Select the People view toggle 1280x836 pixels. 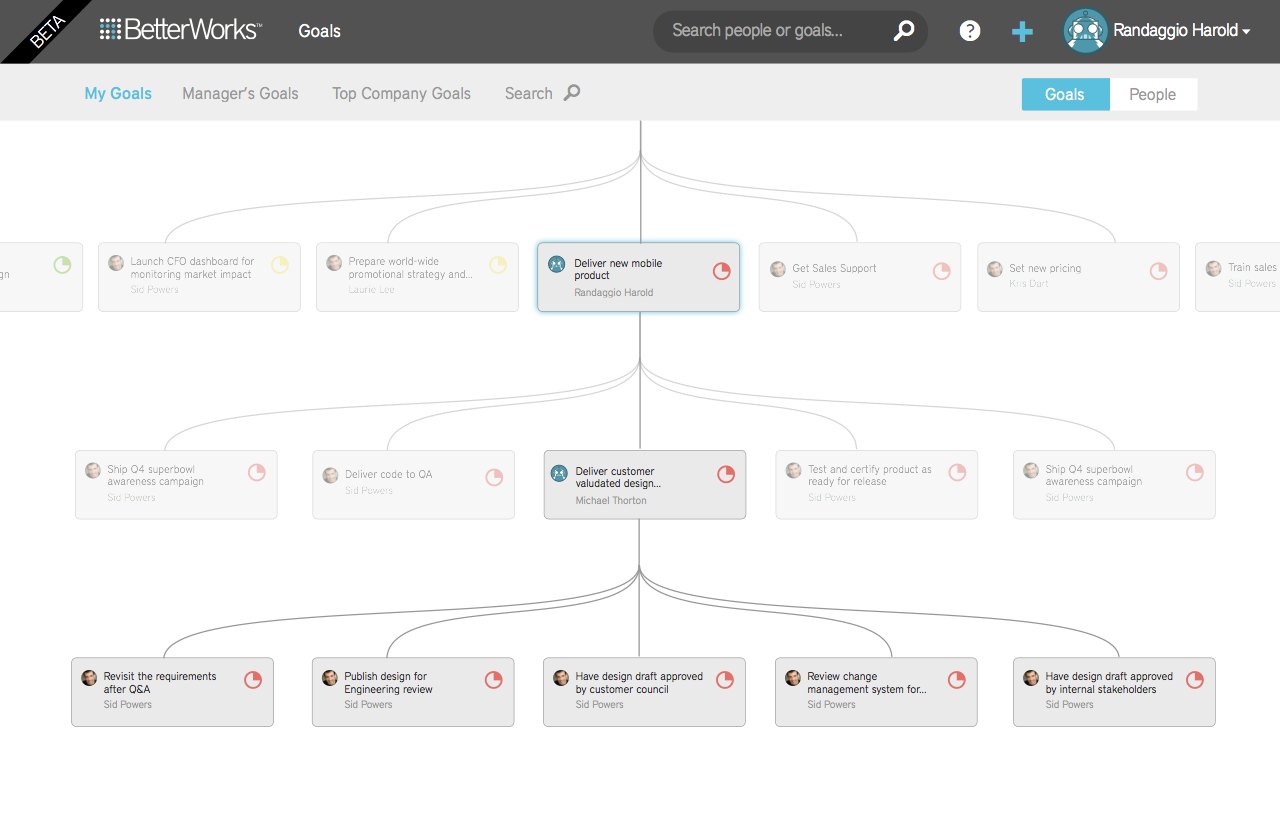pyautogui.click(x=1152, y=94)
